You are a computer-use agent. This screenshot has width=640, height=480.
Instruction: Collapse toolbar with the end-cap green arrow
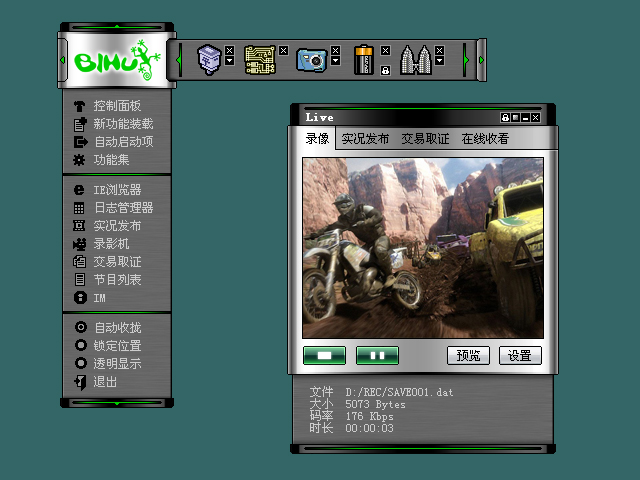(482, 60)
